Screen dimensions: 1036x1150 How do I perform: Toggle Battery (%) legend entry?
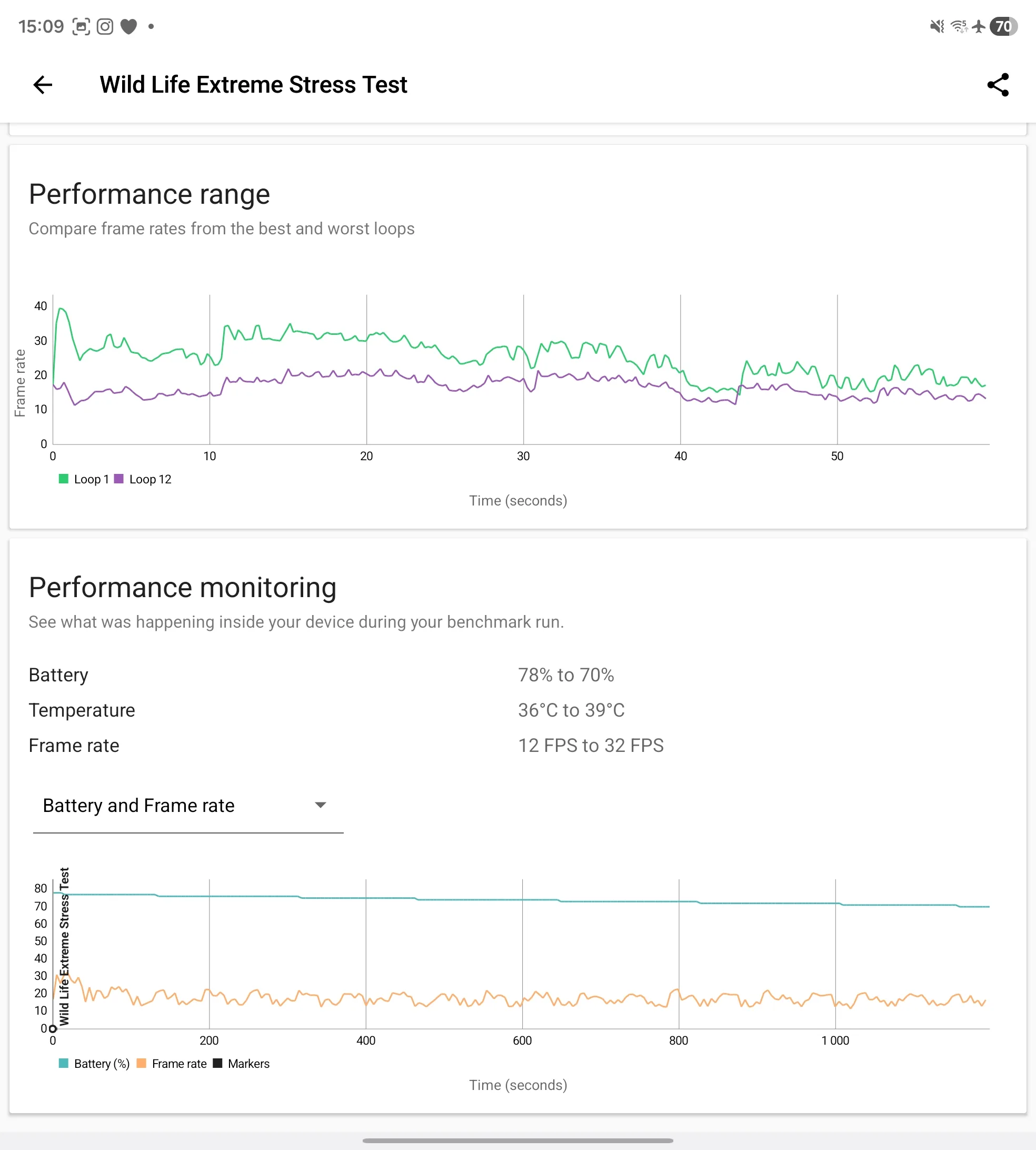tap(101, 1064)
